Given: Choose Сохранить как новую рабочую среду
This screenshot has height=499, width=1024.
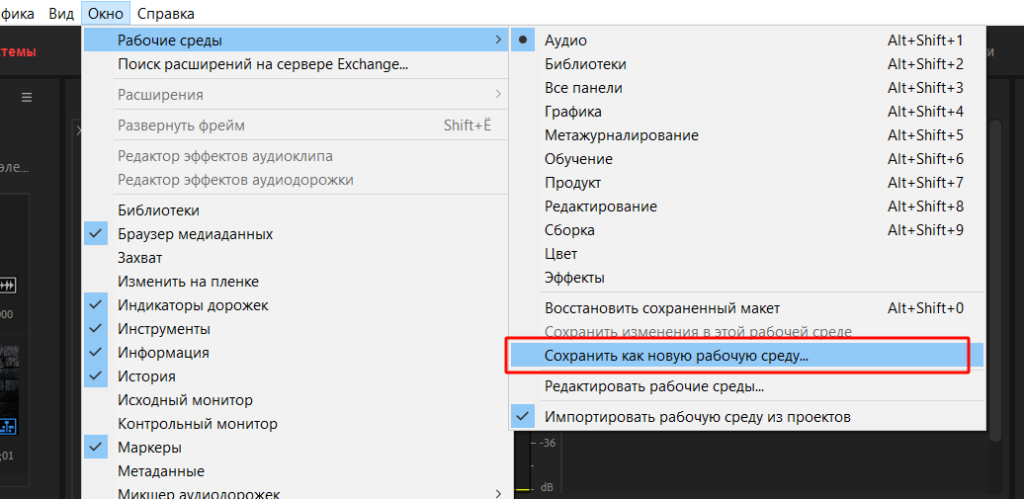Looking at the screenshot, I should 676,355.
